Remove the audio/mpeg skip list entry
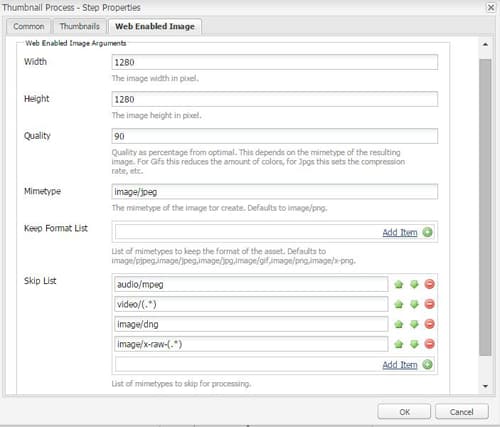This screenshot has height=427, width=500. [429, 284]
